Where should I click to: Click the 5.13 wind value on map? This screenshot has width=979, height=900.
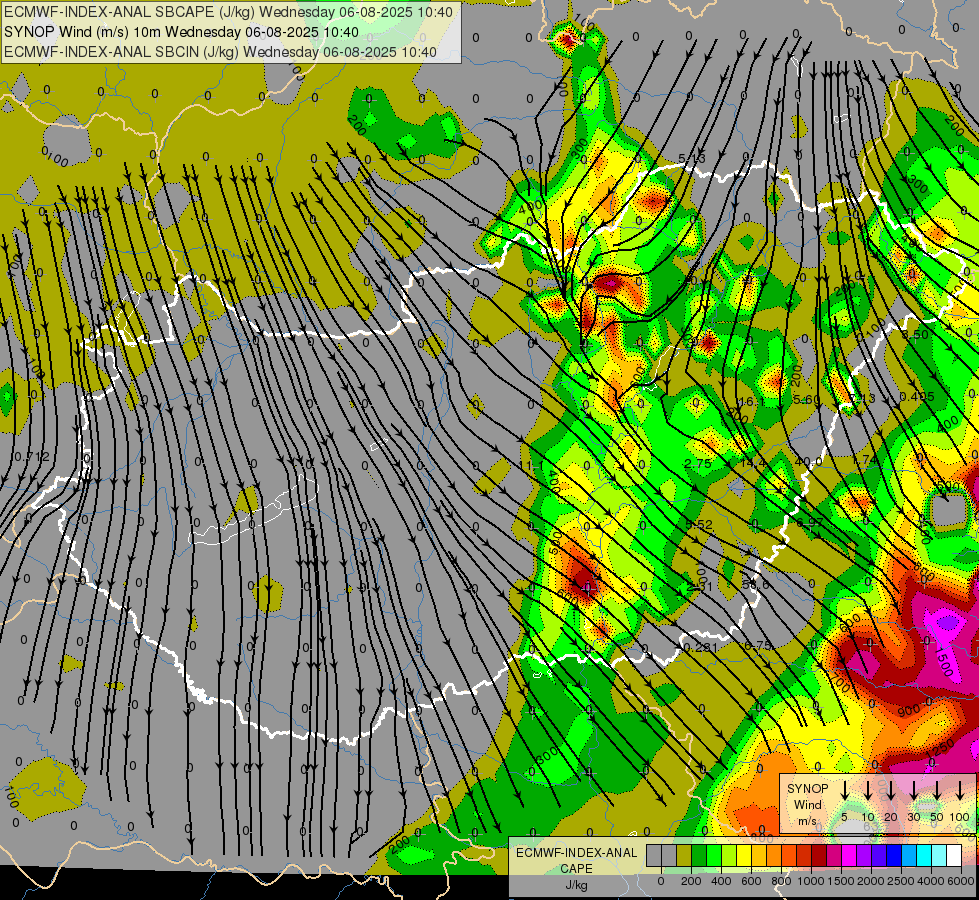(x=692, y=159)
